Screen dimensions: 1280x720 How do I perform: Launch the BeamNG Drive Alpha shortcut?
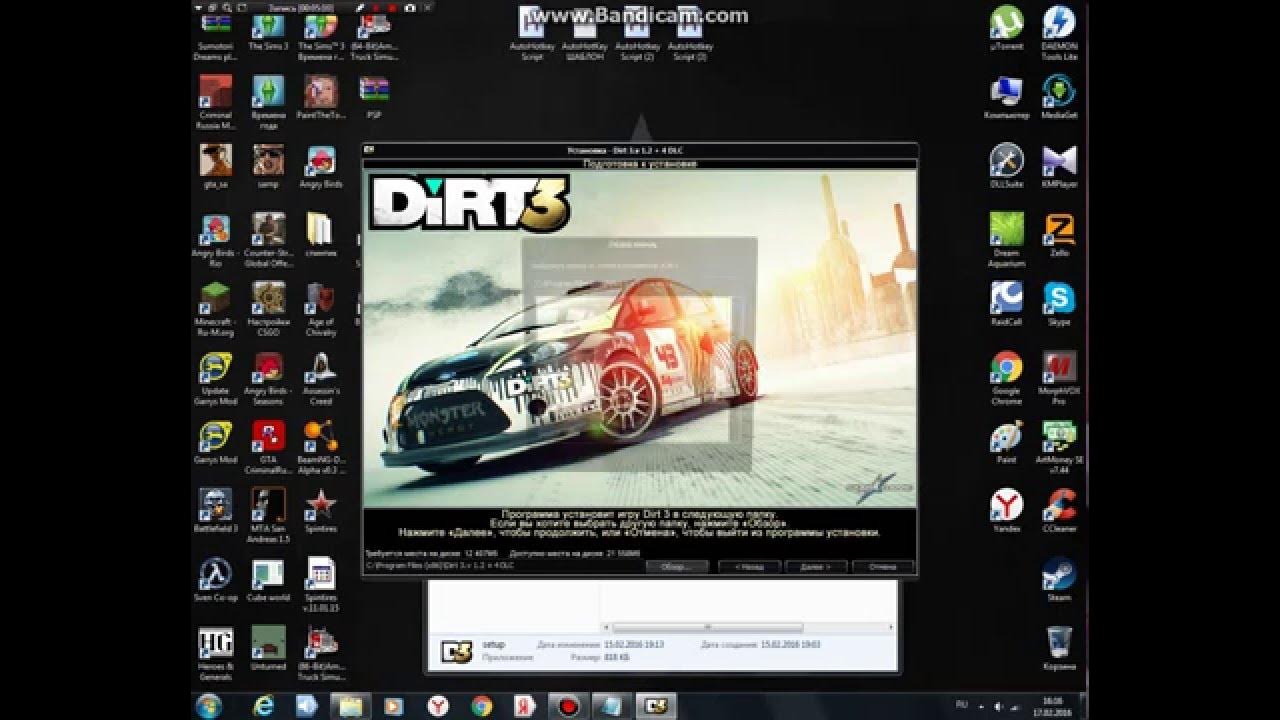pos(321,447)
